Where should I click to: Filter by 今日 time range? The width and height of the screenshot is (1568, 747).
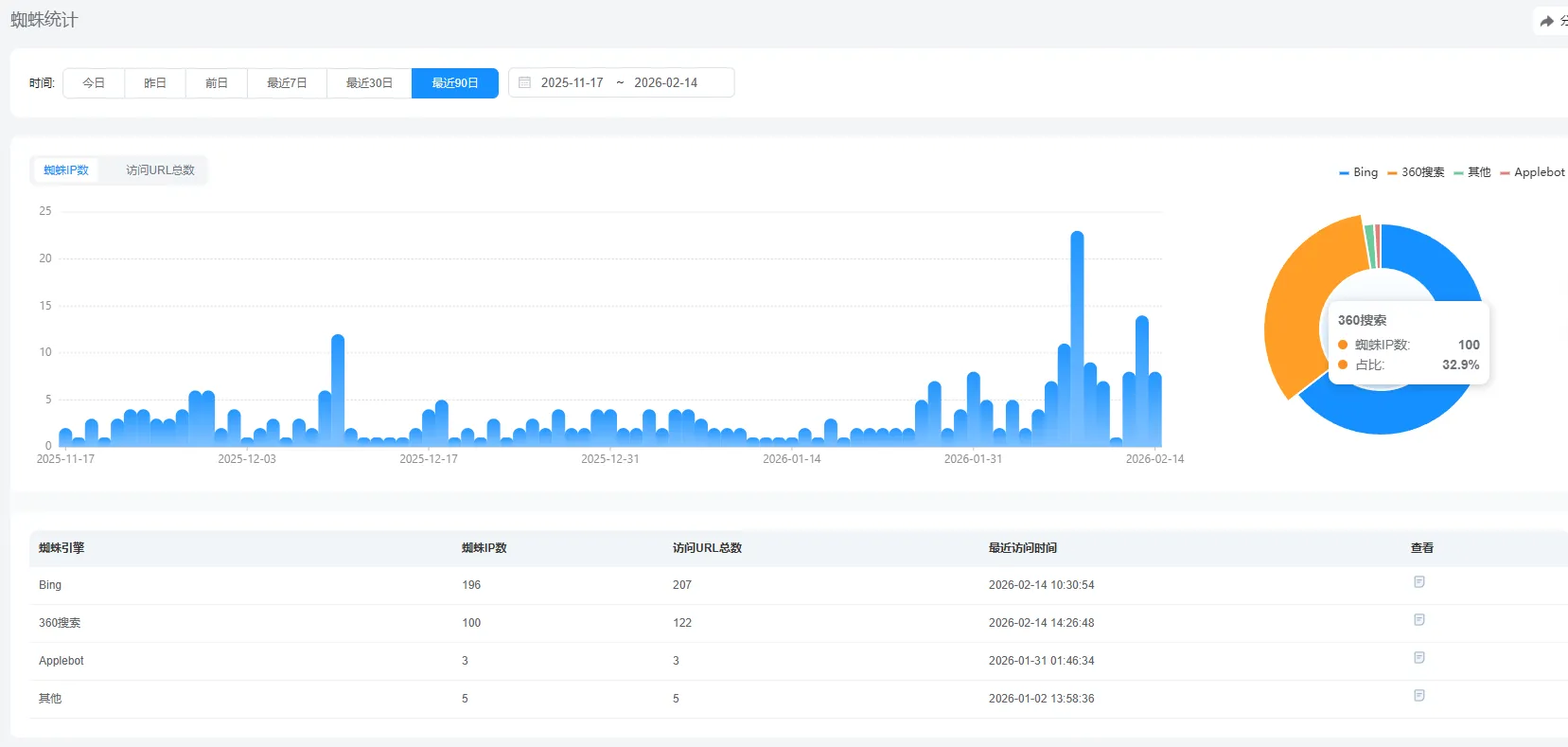[94, 82]
